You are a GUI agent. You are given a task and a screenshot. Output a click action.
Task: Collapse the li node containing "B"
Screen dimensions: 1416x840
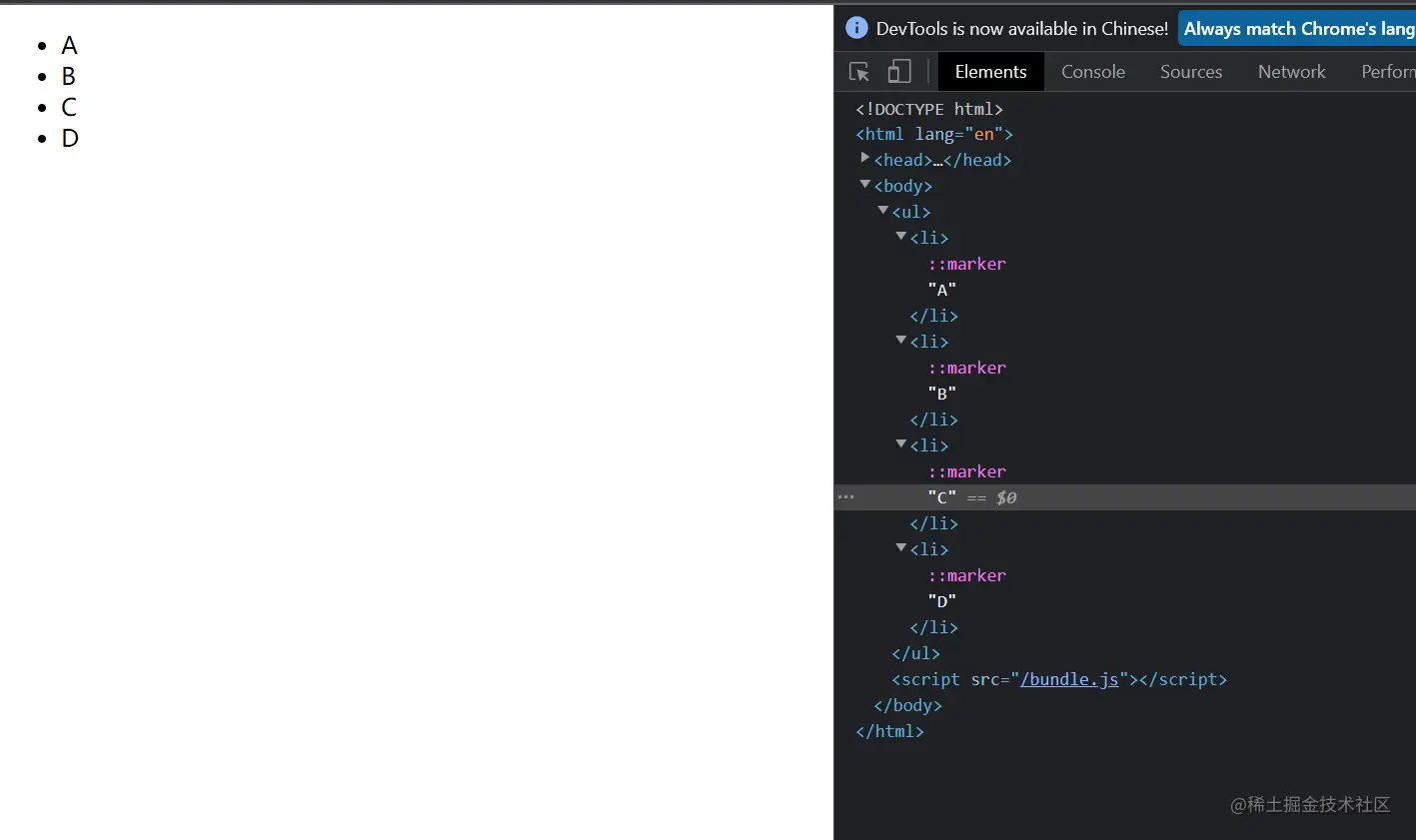(x=901, y=340)
